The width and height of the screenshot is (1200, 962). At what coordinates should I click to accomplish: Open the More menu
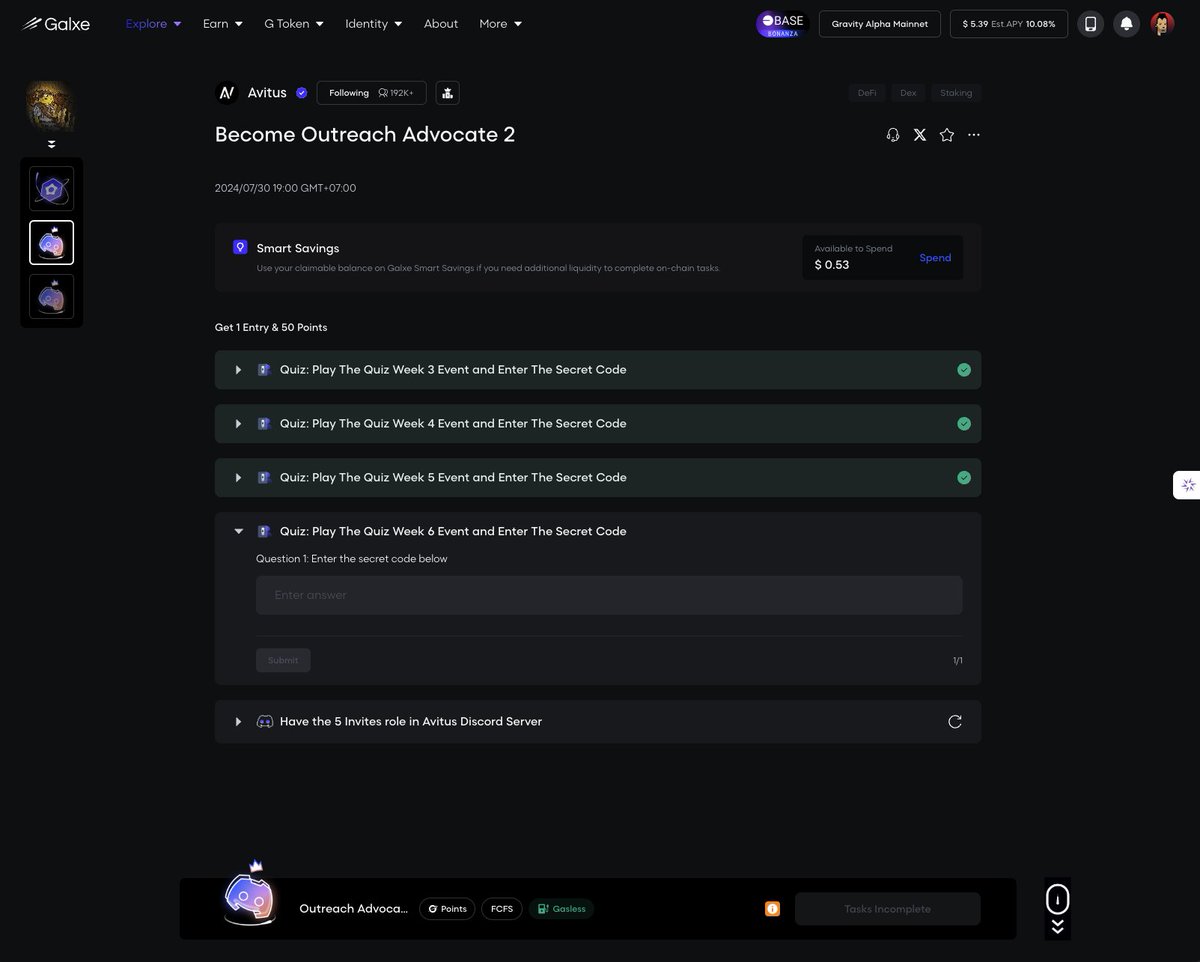point(501,23)
